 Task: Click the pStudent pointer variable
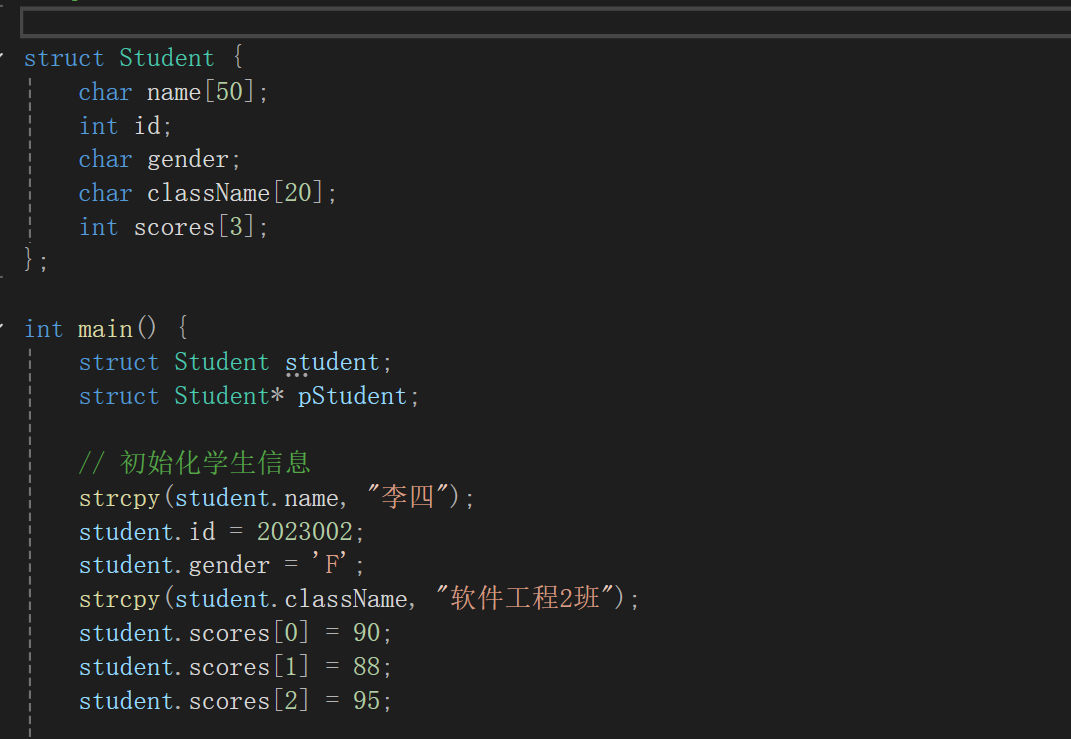352,397
